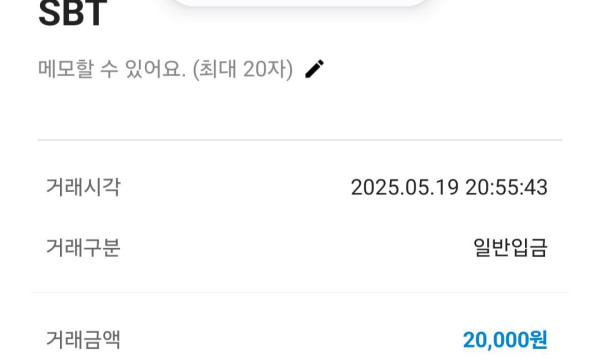
Task: Click the divider line above 거래금액
Action: [x=300, y=292]
